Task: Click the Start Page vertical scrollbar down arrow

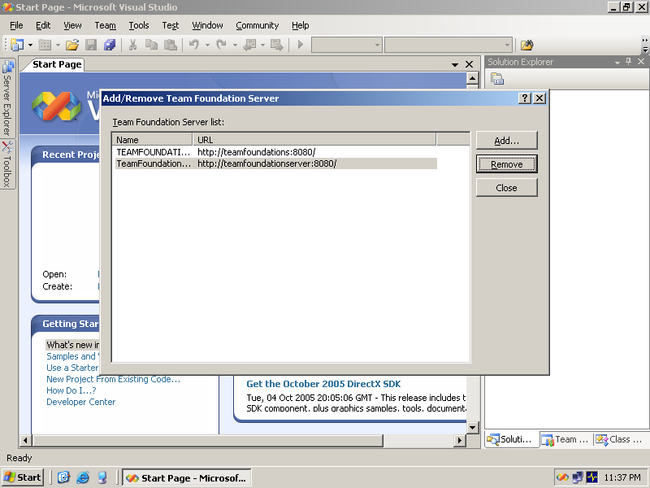Action: (473, 427)
